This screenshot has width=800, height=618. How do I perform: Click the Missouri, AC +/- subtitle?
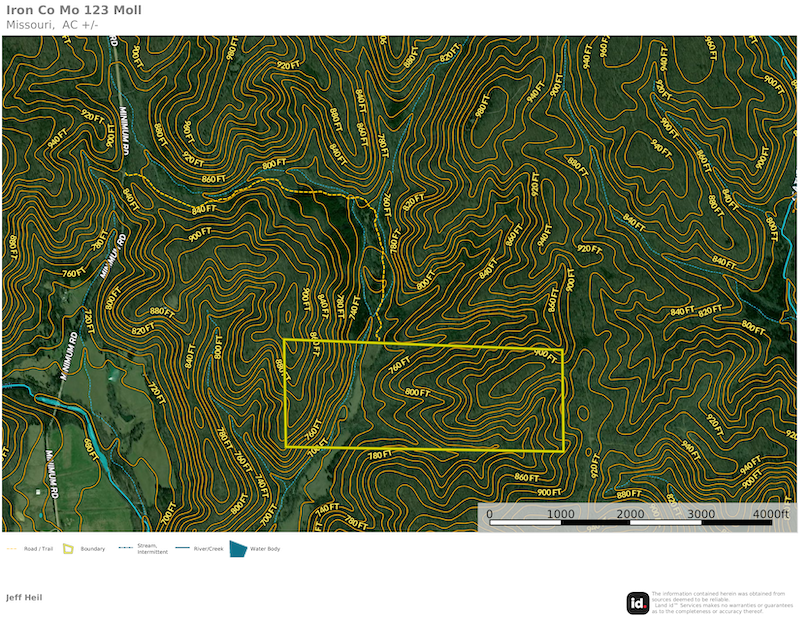coord(52,24)
